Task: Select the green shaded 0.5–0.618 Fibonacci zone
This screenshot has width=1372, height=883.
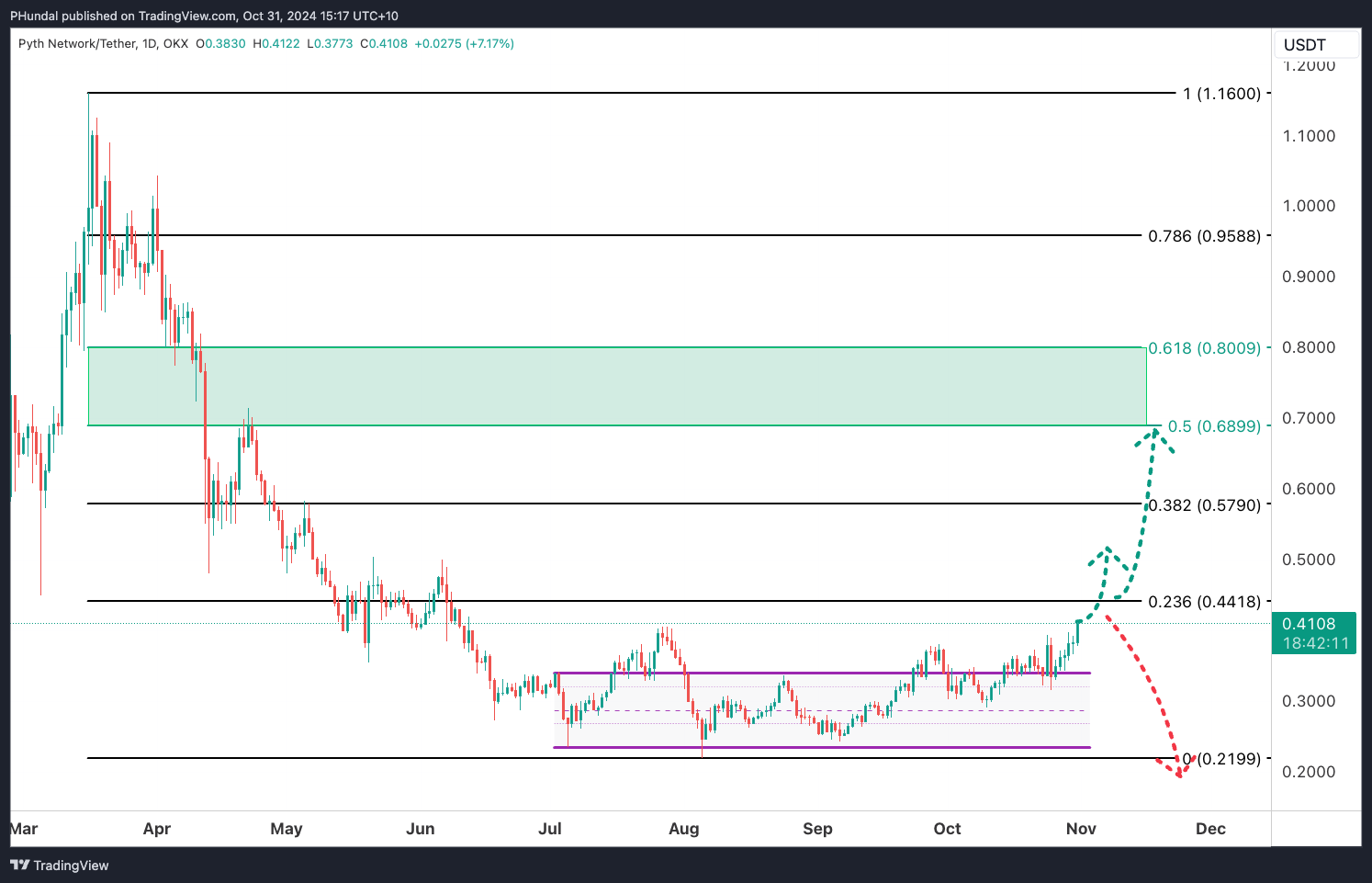Action: 617,386
